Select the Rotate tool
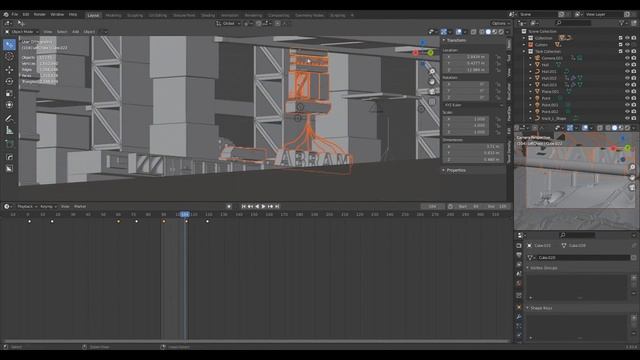This screenshot has height=360, width=640. click(x=9, y=81)
